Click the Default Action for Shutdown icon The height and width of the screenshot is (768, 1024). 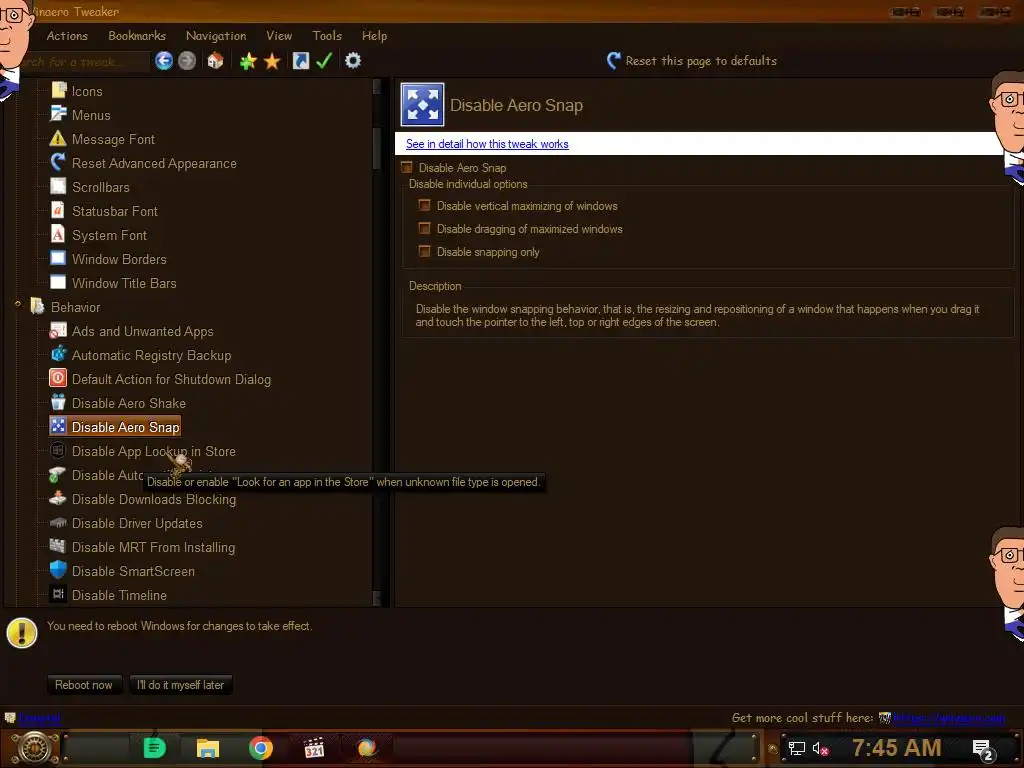click(x=58, y=378)
